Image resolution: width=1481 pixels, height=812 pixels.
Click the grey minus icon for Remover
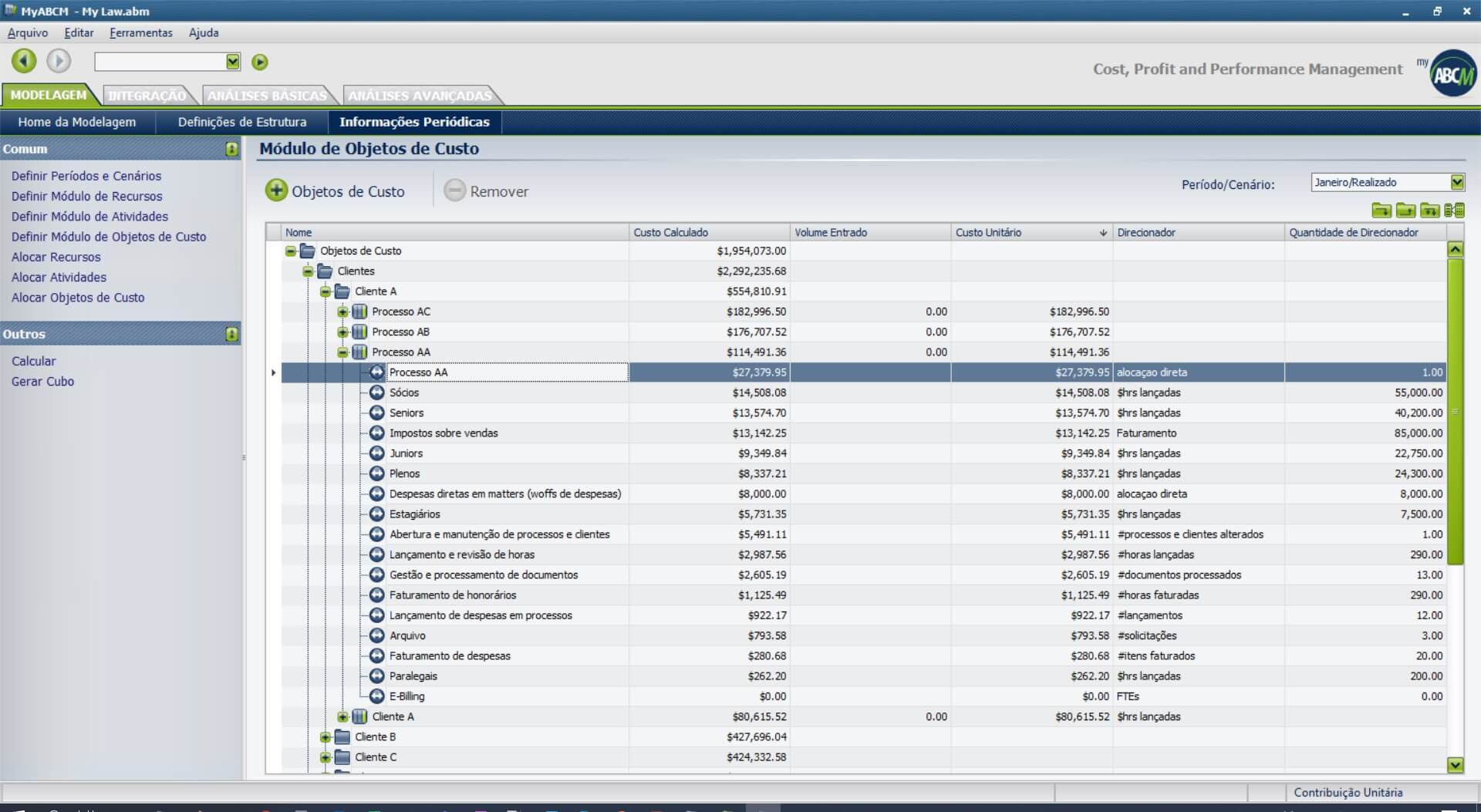tap(455, 190)
